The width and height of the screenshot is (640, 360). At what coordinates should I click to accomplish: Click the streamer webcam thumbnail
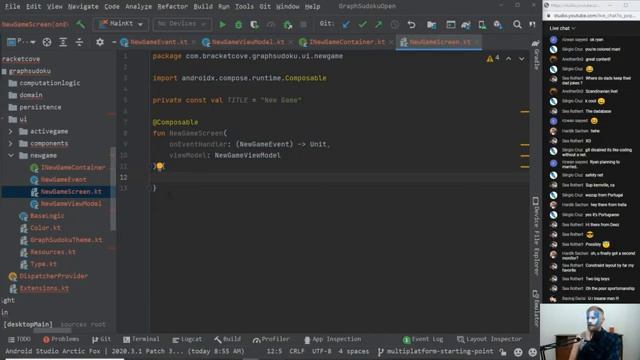click(590, 331)
